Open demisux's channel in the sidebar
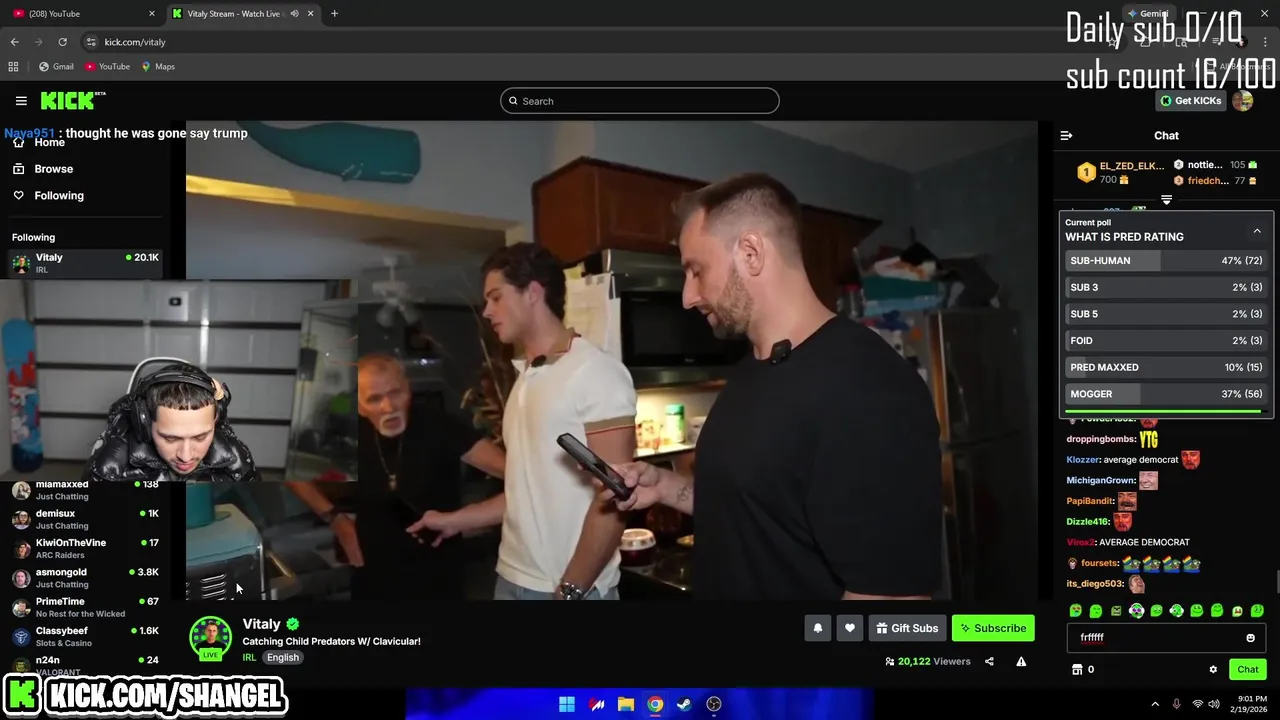This screenshot has width=1280, height=720. click(x=85, y=519)
